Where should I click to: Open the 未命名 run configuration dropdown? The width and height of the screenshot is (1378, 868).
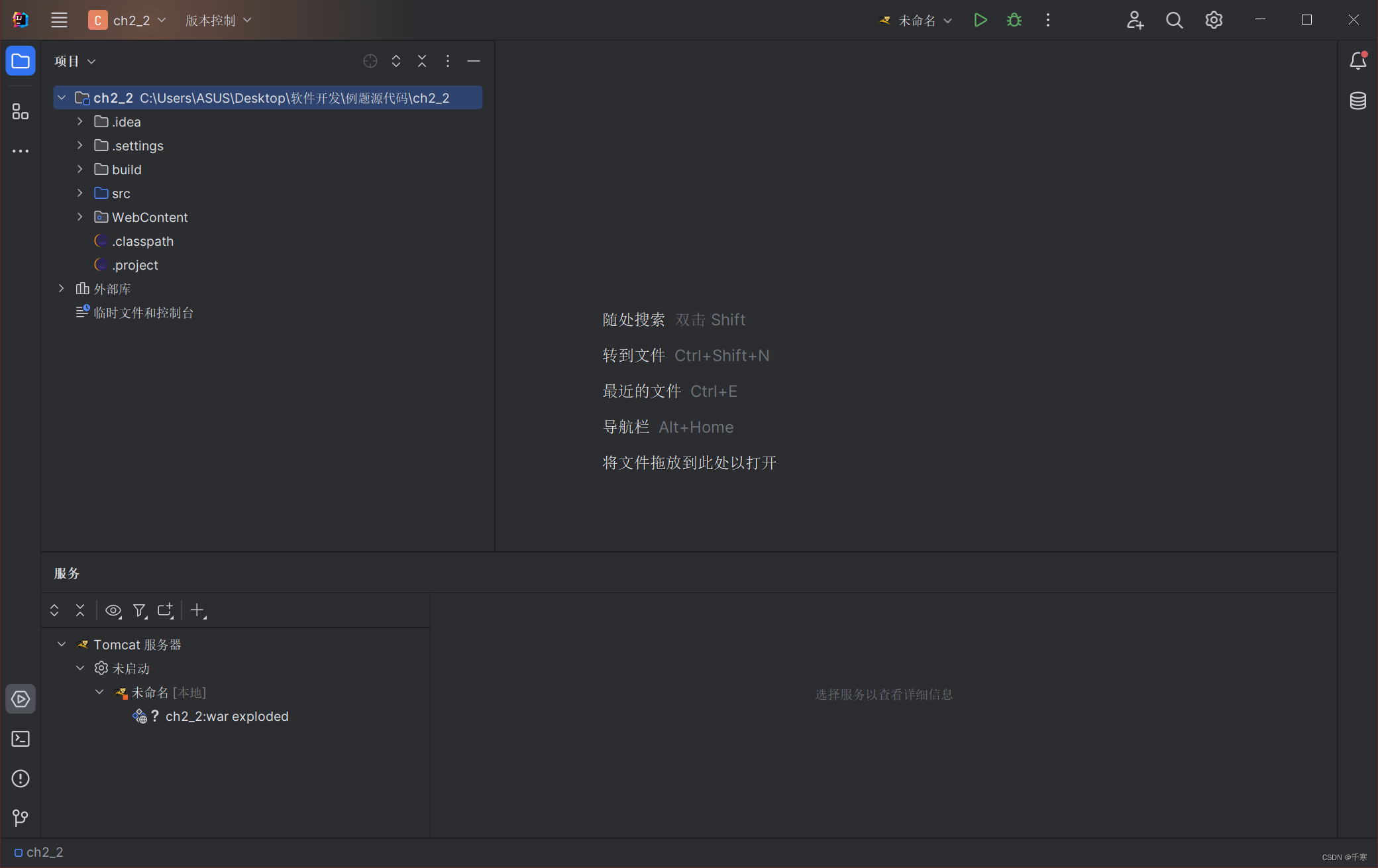[917, 21]
